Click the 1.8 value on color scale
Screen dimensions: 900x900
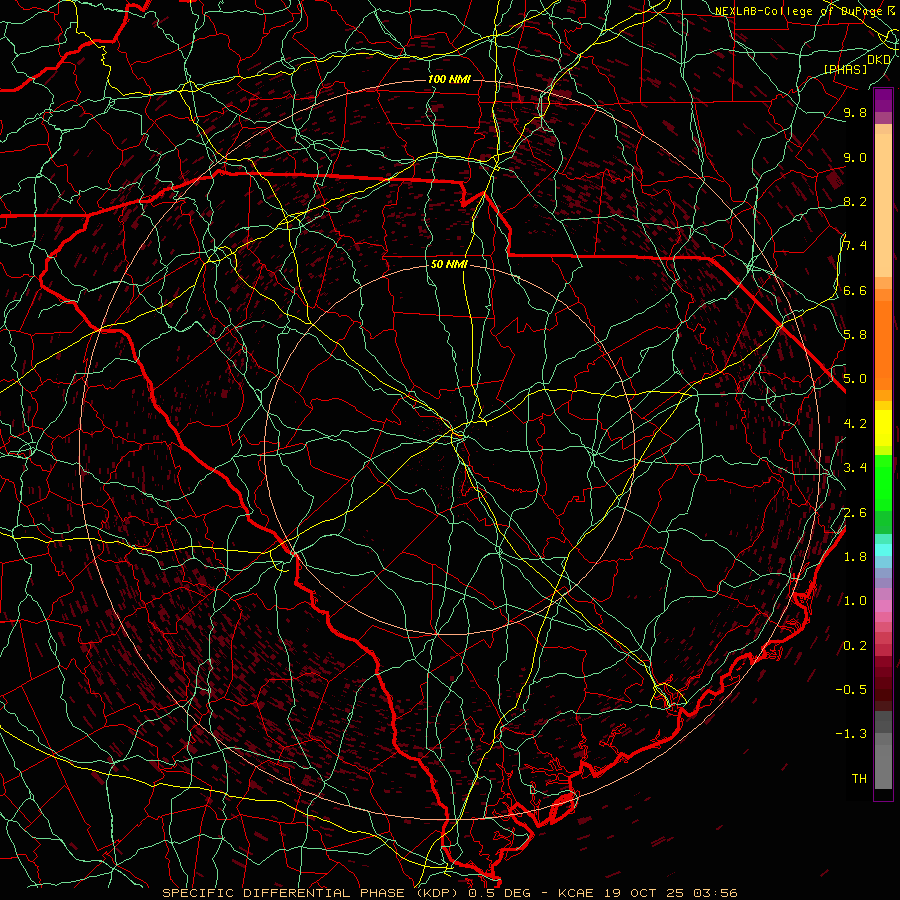(855, 557)
